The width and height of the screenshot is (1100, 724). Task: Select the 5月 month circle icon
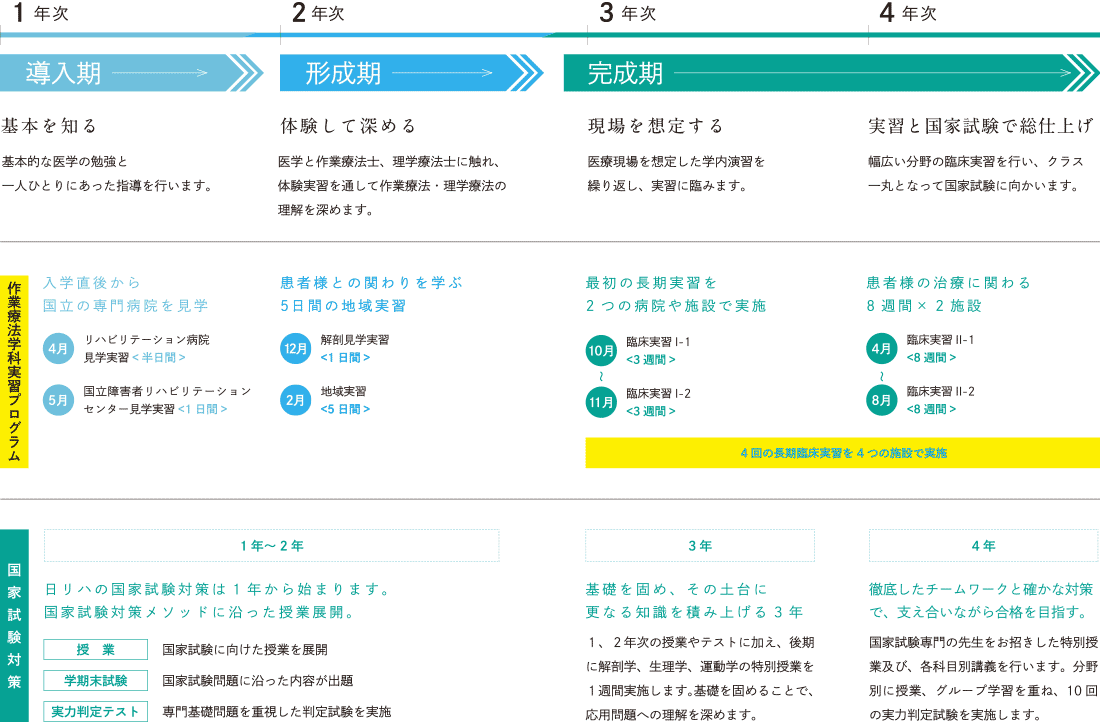coord(59,400)
